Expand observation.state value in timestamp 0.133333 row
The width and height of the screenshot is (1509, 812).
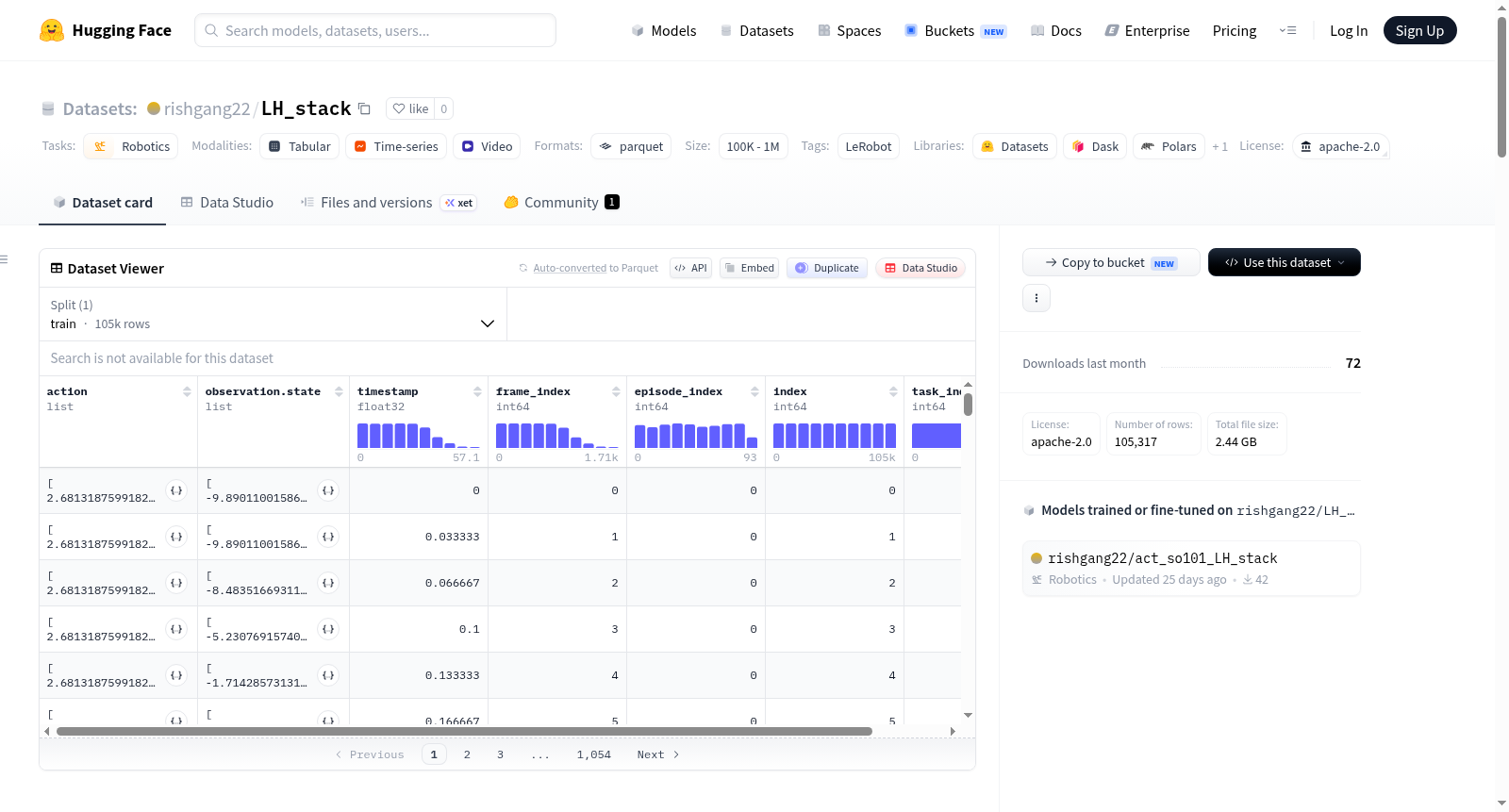(x=328, y=675)
